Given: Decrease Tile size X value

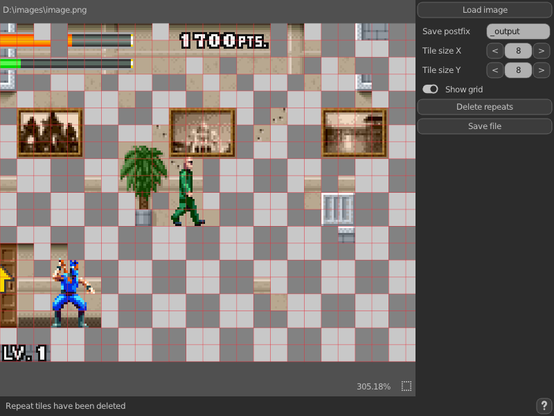Looking at the screenshot, I should click(495, 51).
